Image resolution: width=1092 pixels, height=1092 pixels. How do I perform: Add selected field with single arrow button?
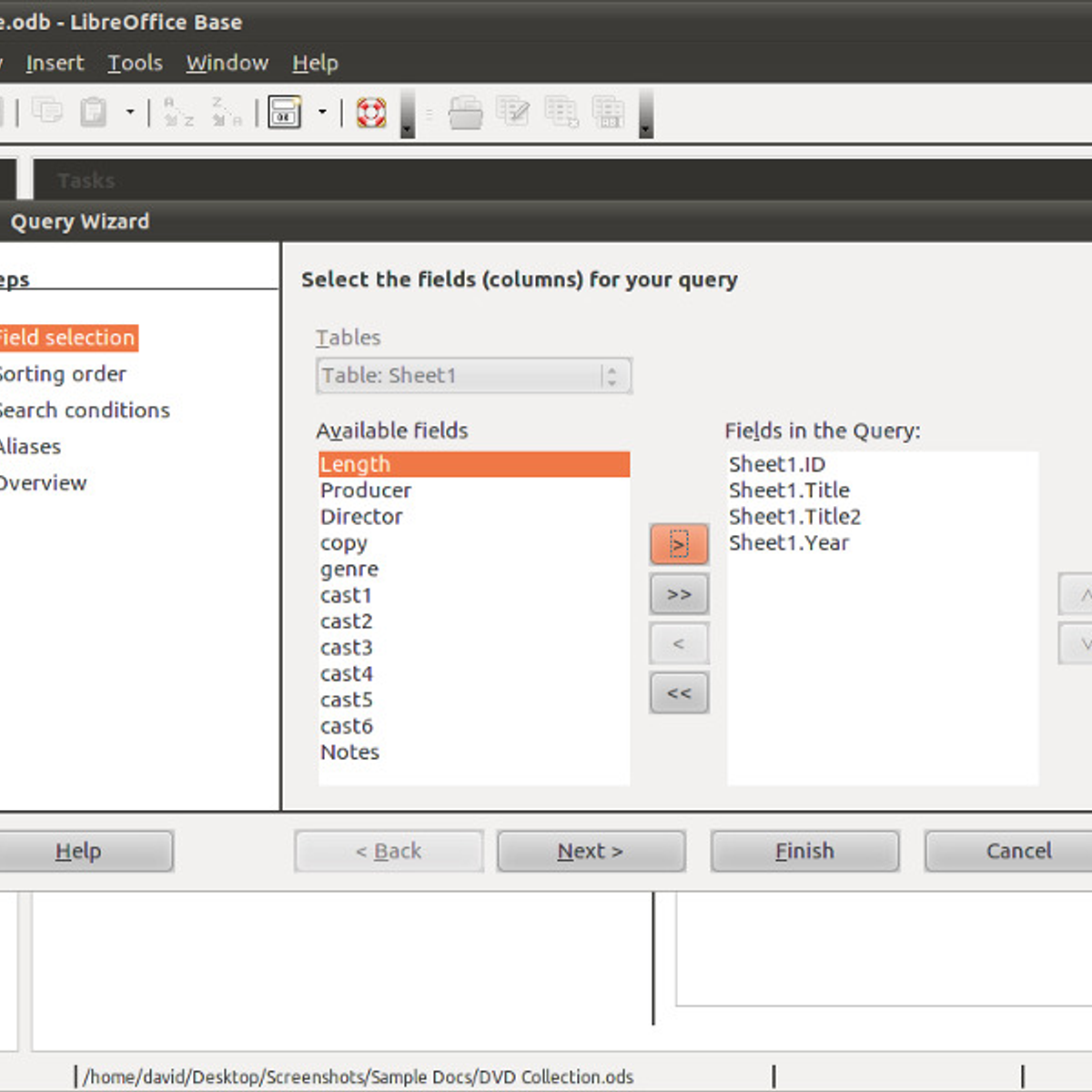pyautogui.click(x=679, y=544)
